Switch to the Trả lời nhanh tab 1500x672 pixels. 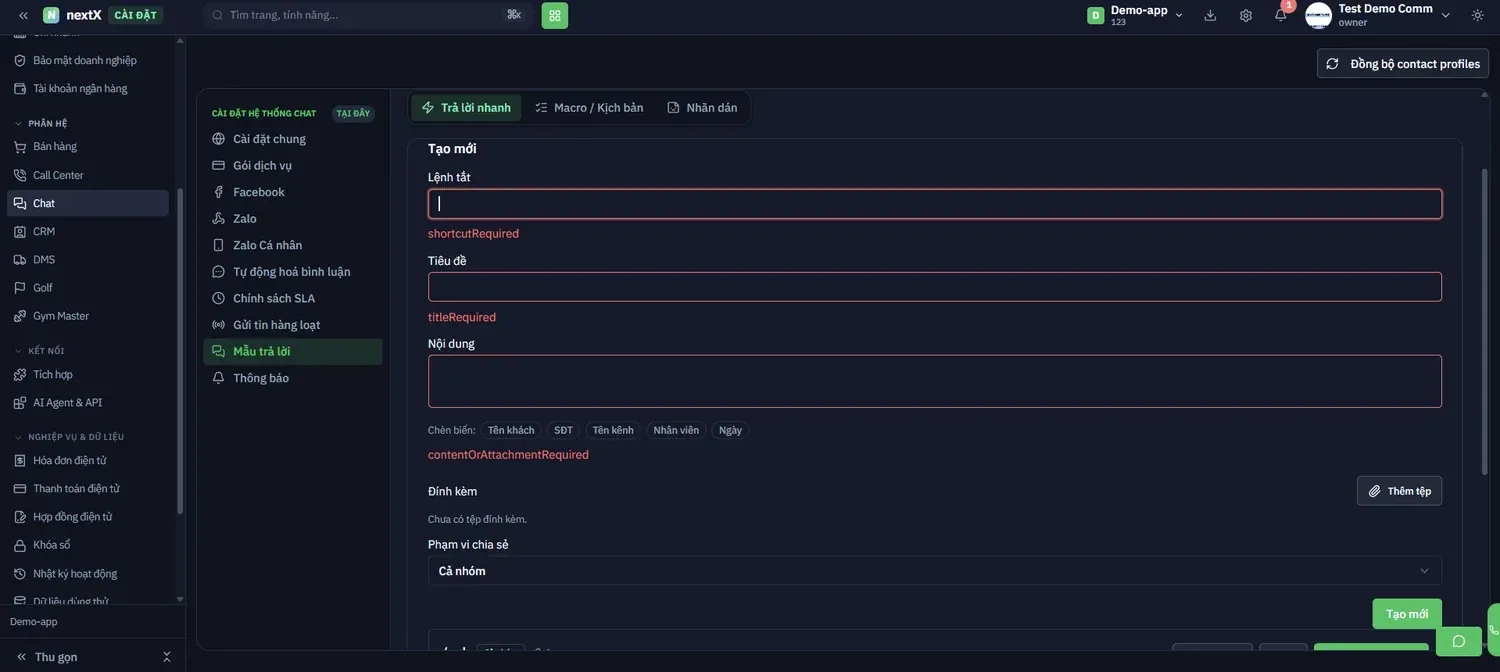click(x=466, y=108)
